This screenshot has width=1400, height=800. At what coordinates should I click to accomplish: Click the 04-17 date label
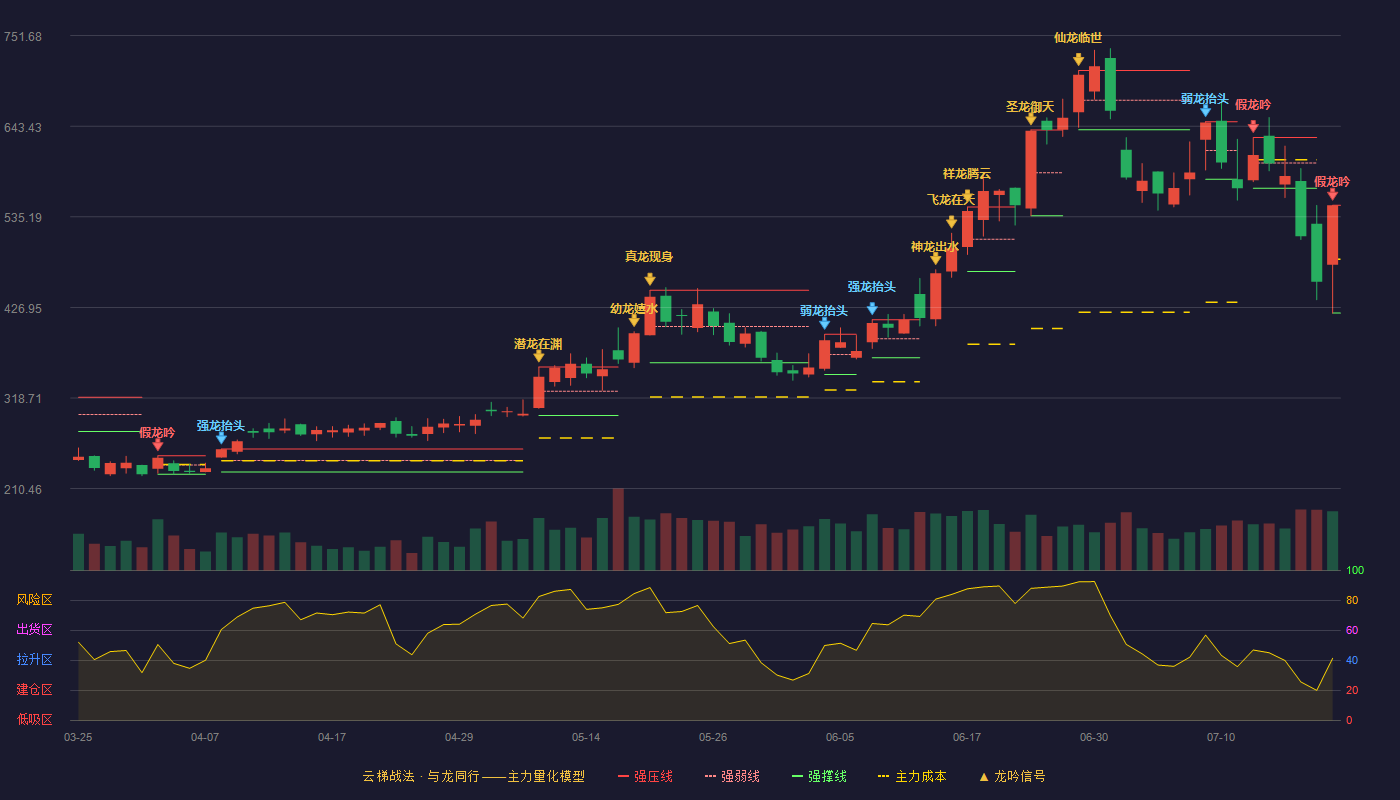point(332,737)
